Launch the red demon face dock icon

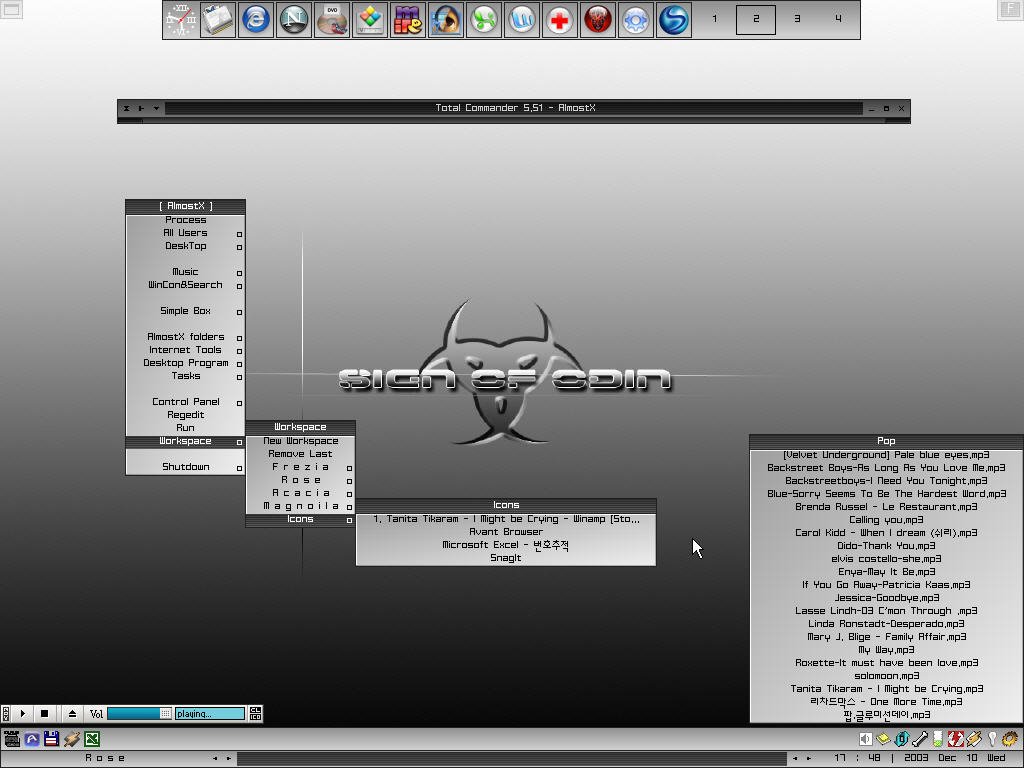coord(598,20)
